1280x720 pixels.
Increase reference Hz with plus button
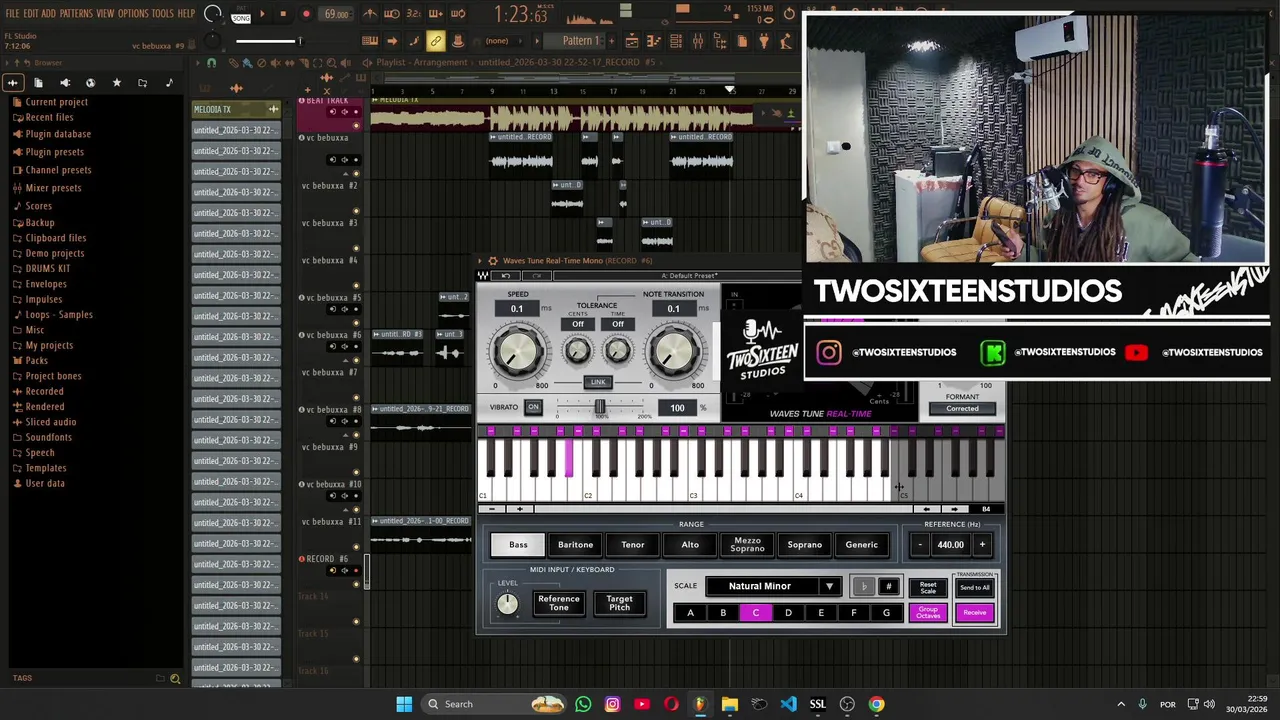982,545
